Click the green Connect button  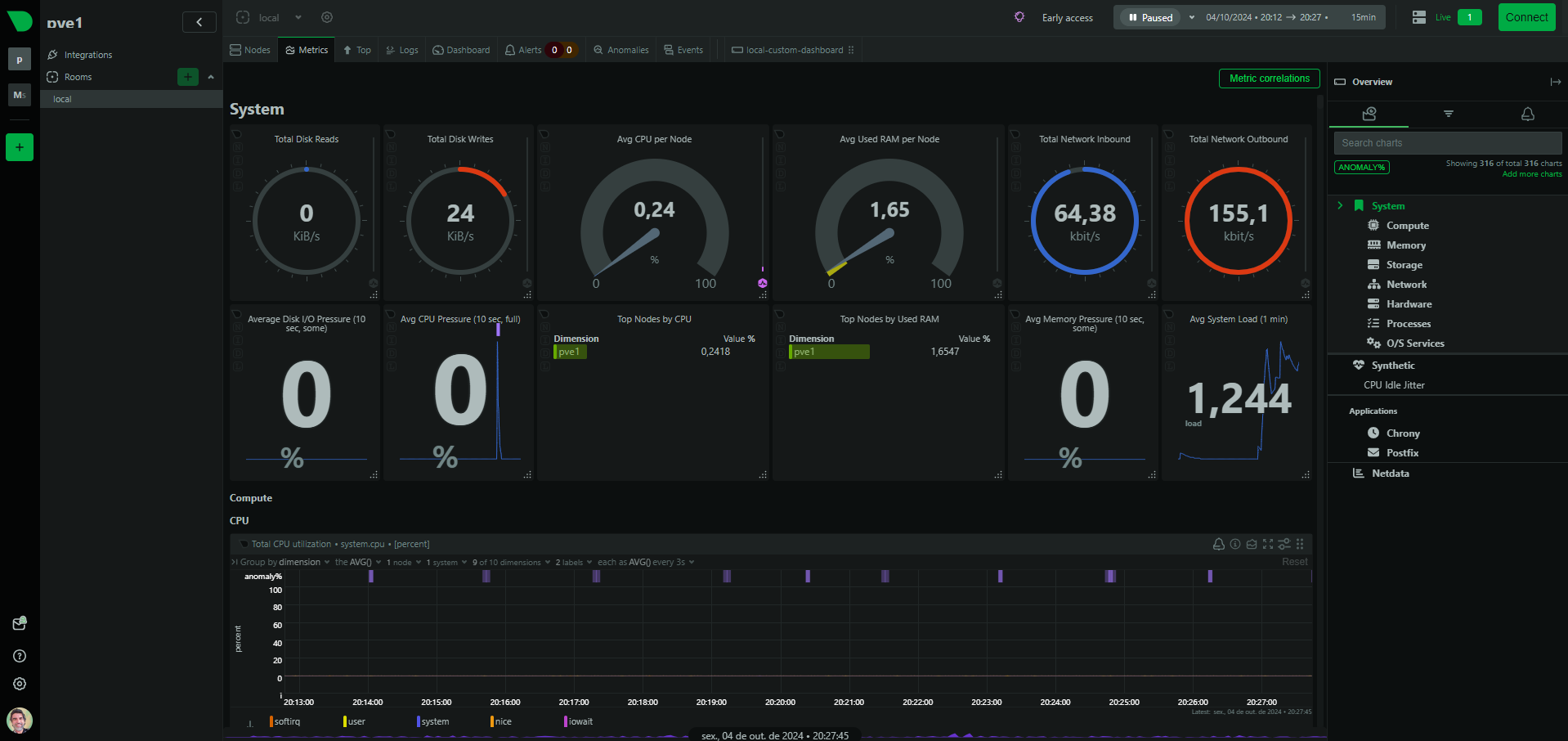pos(1526,17)
